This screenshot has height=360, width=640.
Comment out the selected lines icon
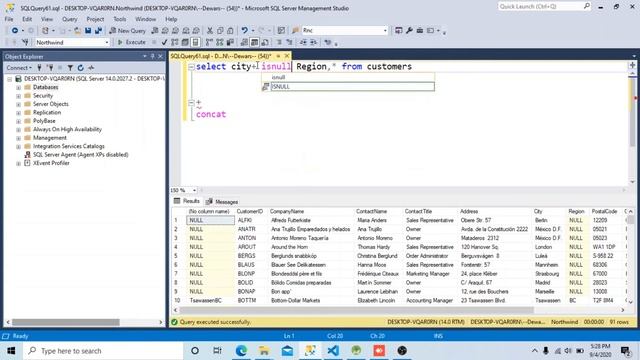[x=279, y=42]
